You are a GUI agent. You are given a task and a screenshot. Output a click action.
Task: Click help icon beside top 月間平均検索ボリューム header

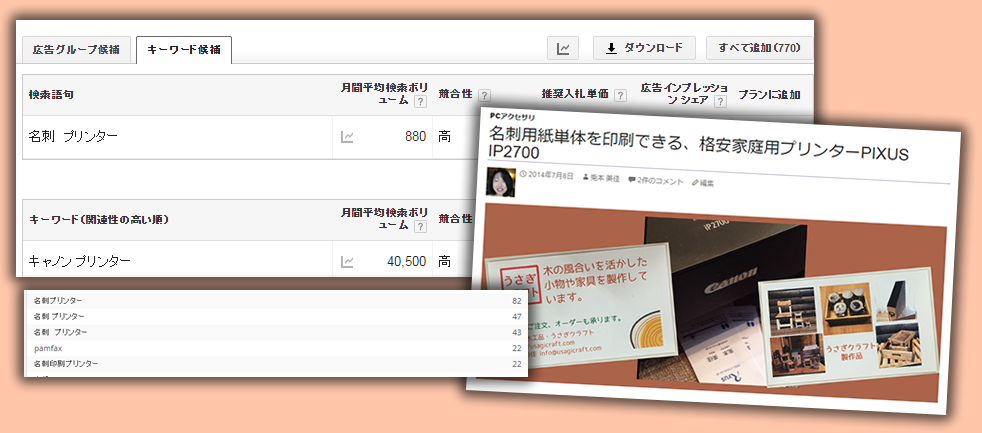click(x=420, y=101)
